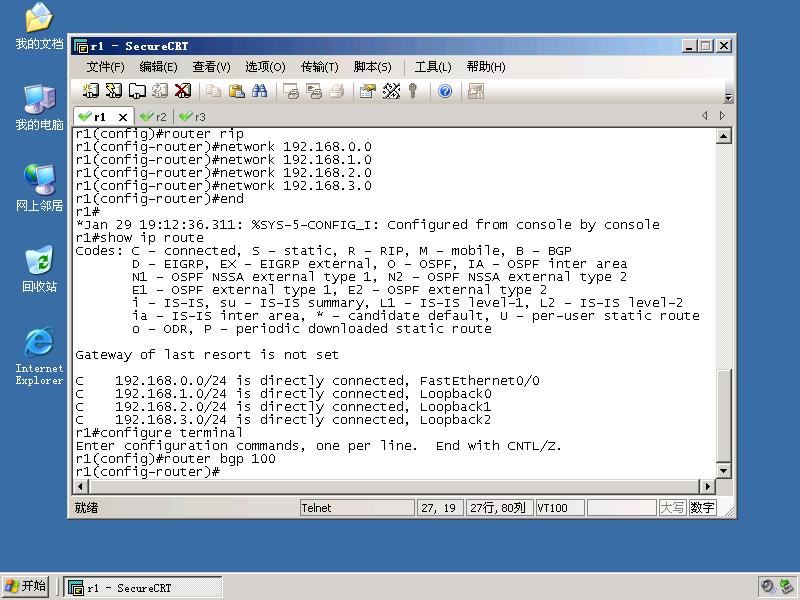Viewport: 800px width, 600px height.
Task: Open the Keymap Editor icon
Action: click(x=391, y=91)
